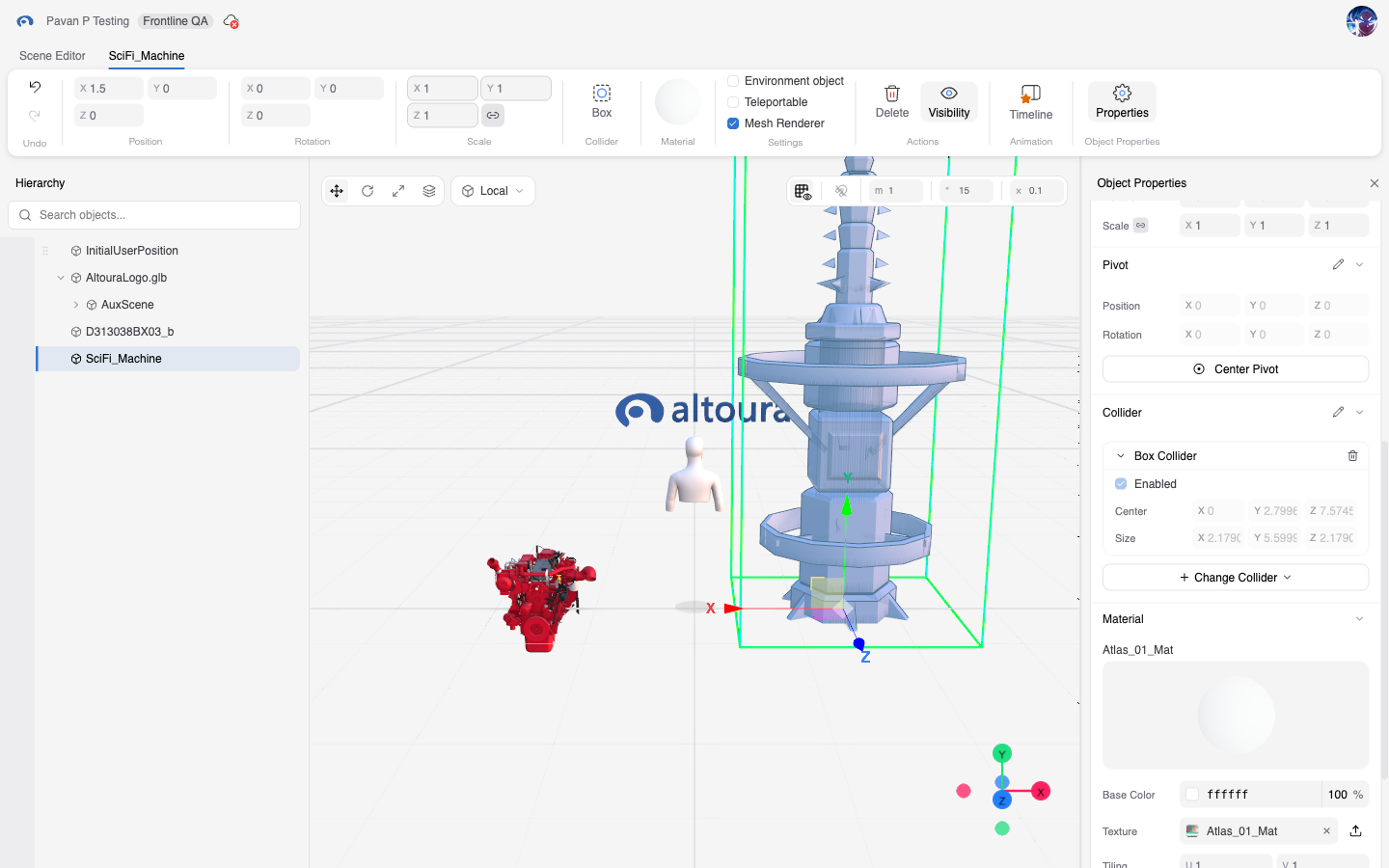The image size is (1389, 868).
Task: Uncheck the Mesh Renderer checkbox
Action: (733, 123)
